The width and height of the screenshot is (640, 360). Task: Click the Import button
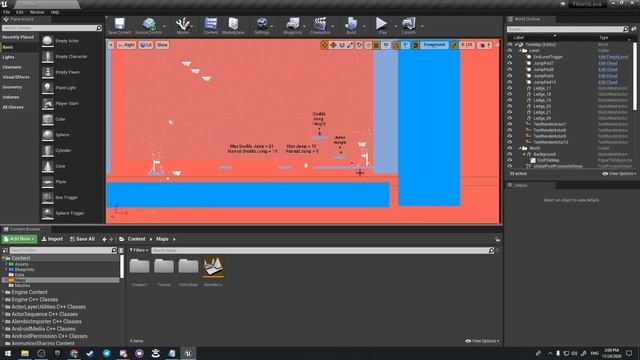pyautogui.click(x=52, y=239)
